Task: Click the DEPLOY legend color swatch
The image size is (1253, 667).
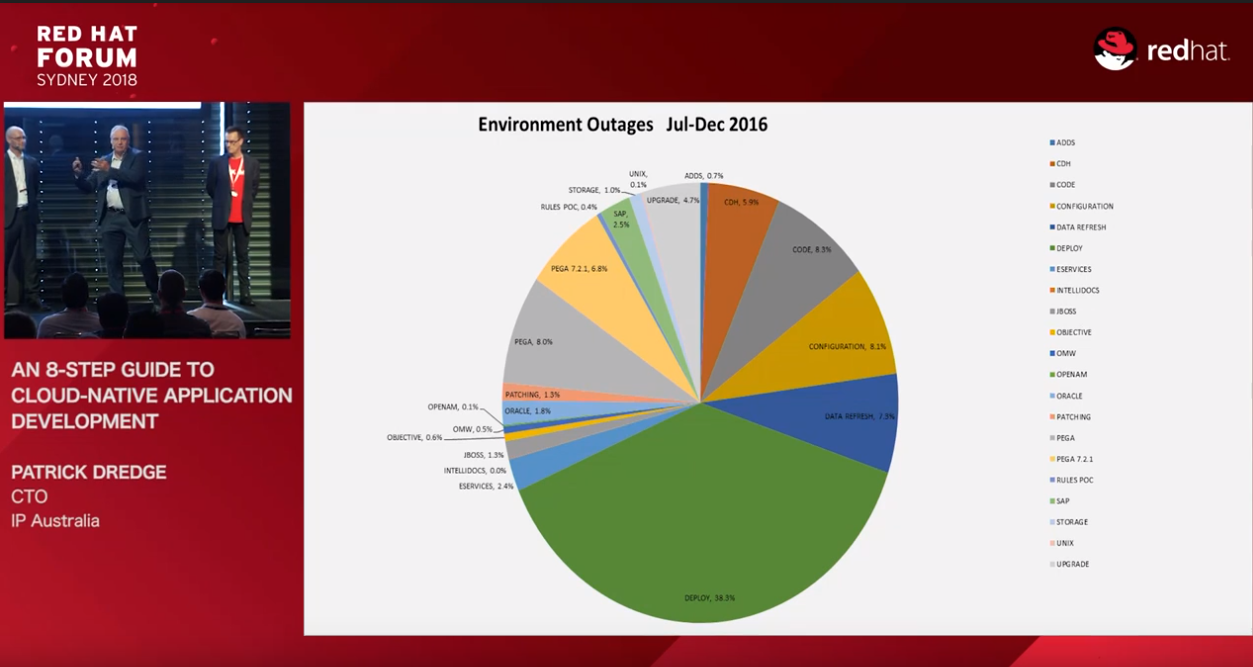Action: click(1052, 248)
